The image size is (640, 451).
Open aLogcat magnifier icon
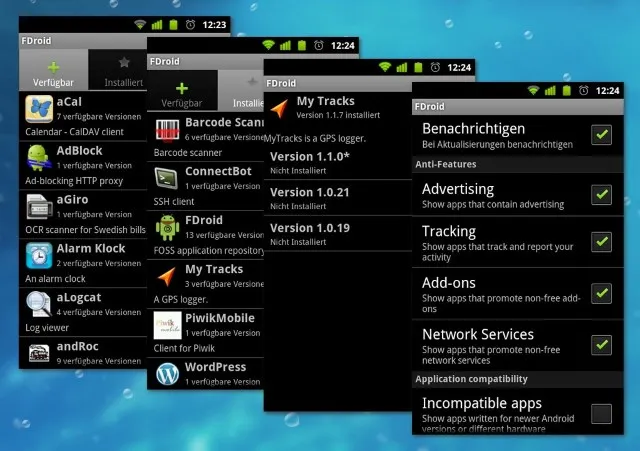tap(39, 304)
